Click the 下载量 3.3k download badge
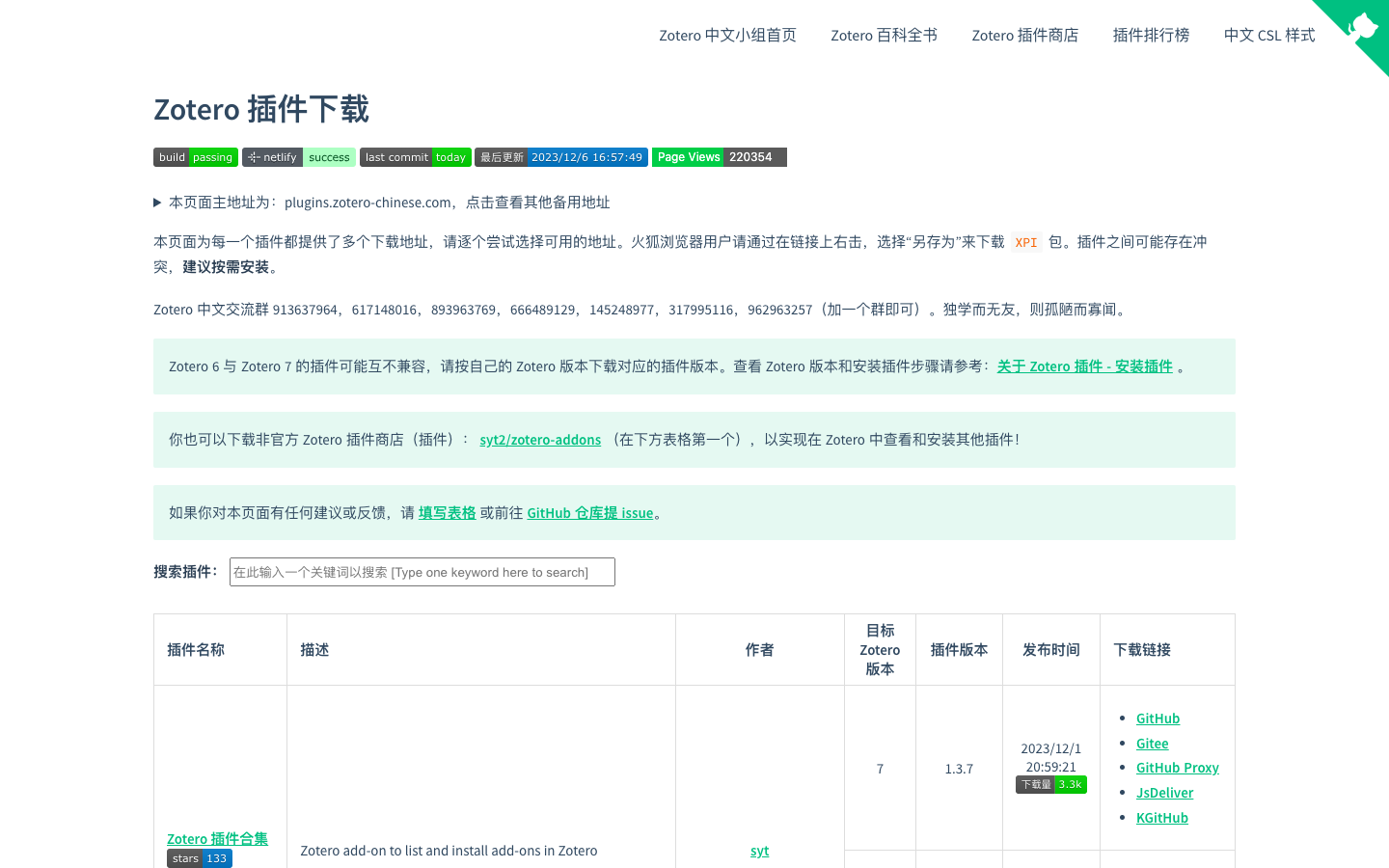Image resolution: width=1389 pixels, height=868 pixels. [1051, 785]
